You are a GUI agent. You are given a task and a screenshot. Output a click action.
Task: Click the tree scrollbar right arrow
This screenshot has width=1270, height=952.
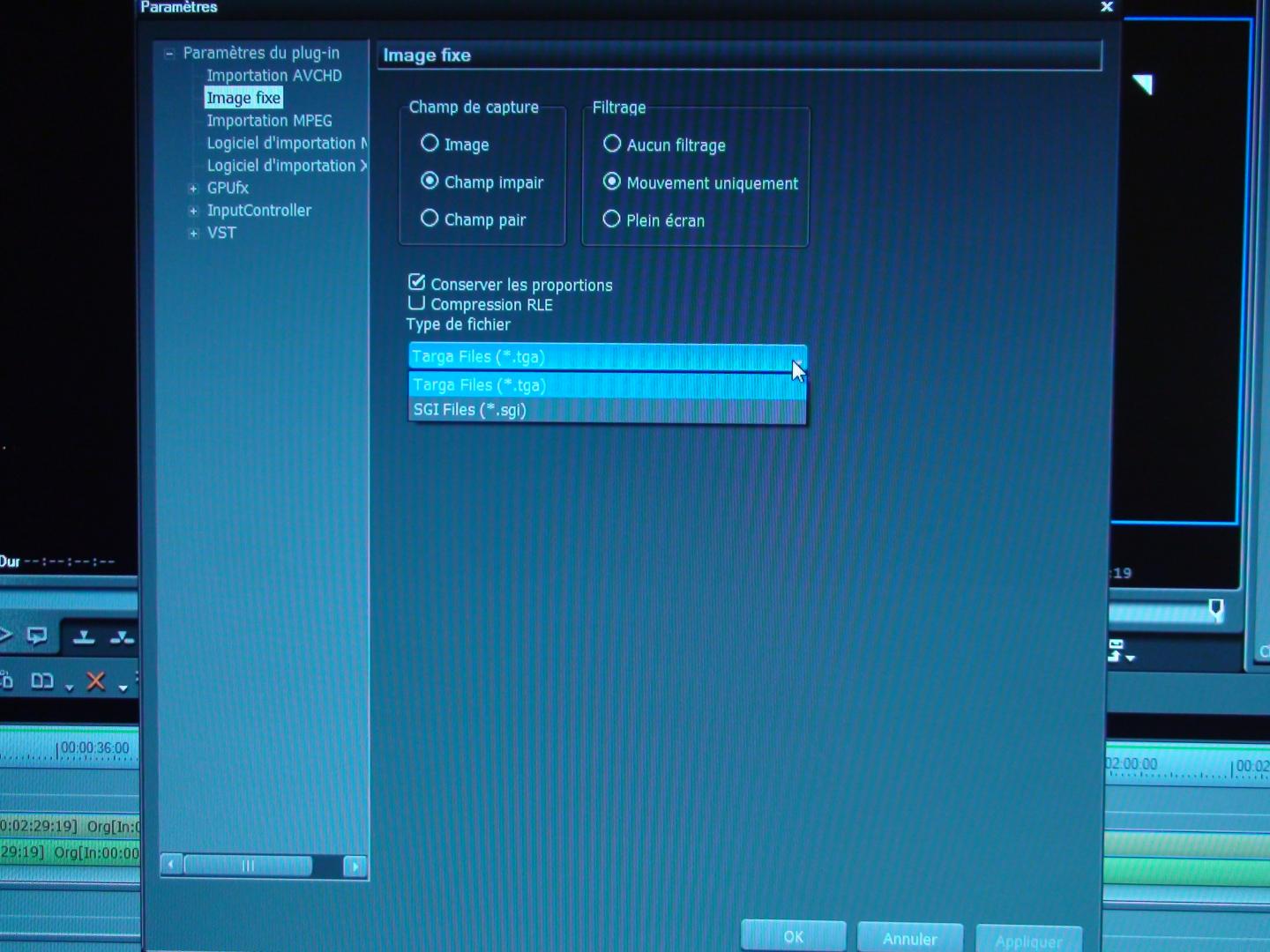355,866
